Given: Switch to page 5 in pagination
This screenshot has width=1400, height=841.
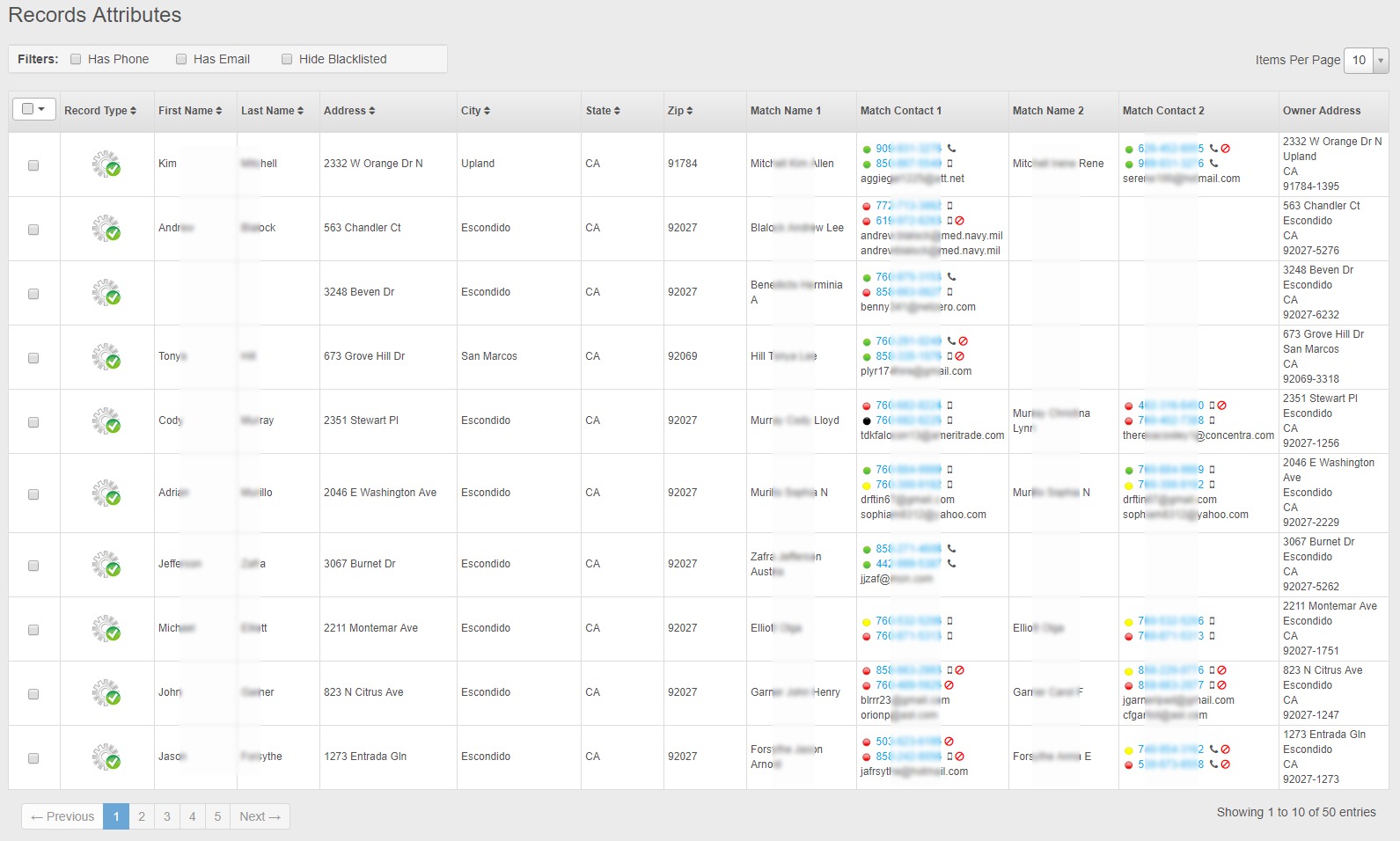Looking at the screenshot, I should 217,816.
